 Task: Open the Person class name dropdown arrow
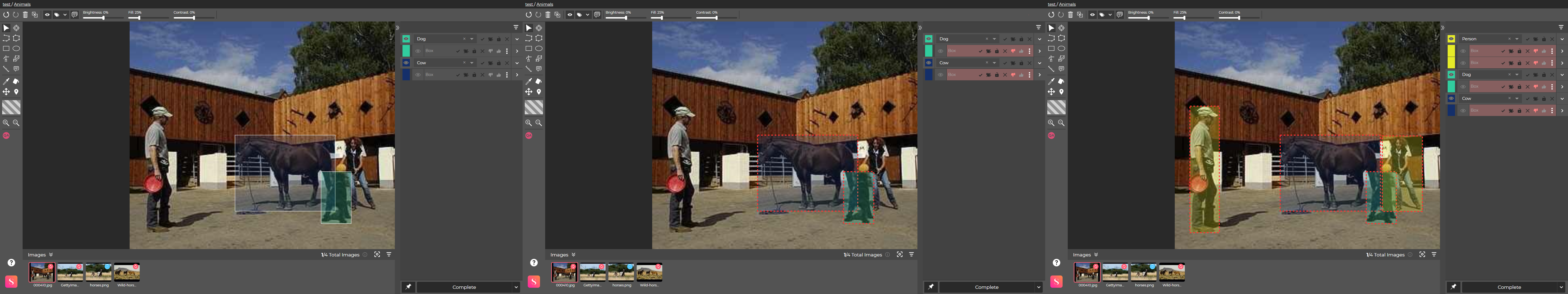tap(1517, 39)
